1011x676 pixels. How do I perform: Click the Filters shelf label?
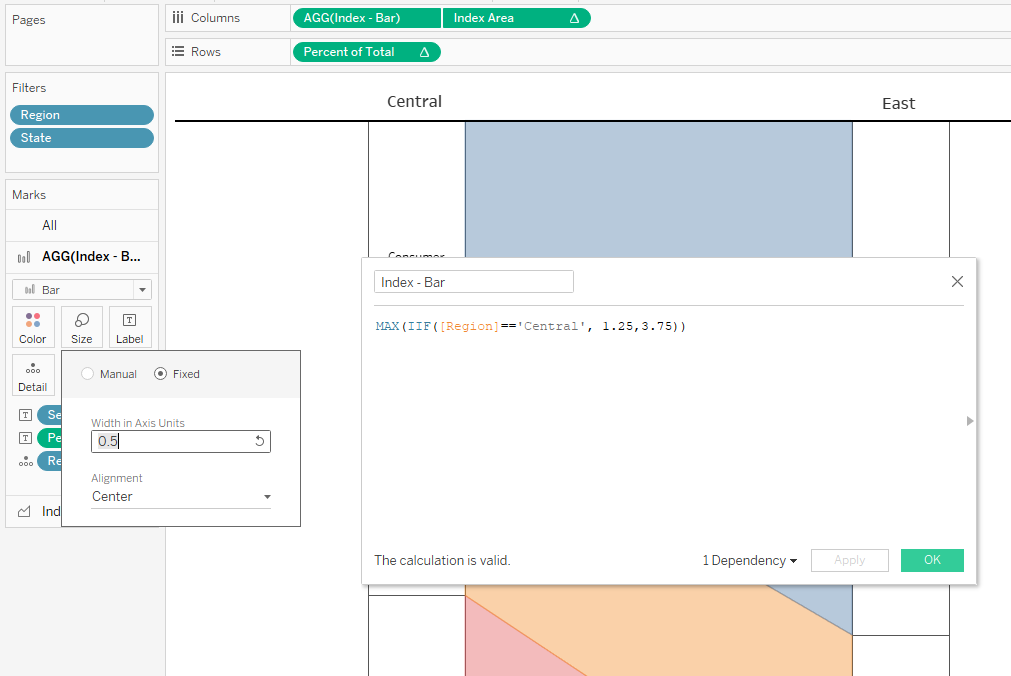pos(29,88)
